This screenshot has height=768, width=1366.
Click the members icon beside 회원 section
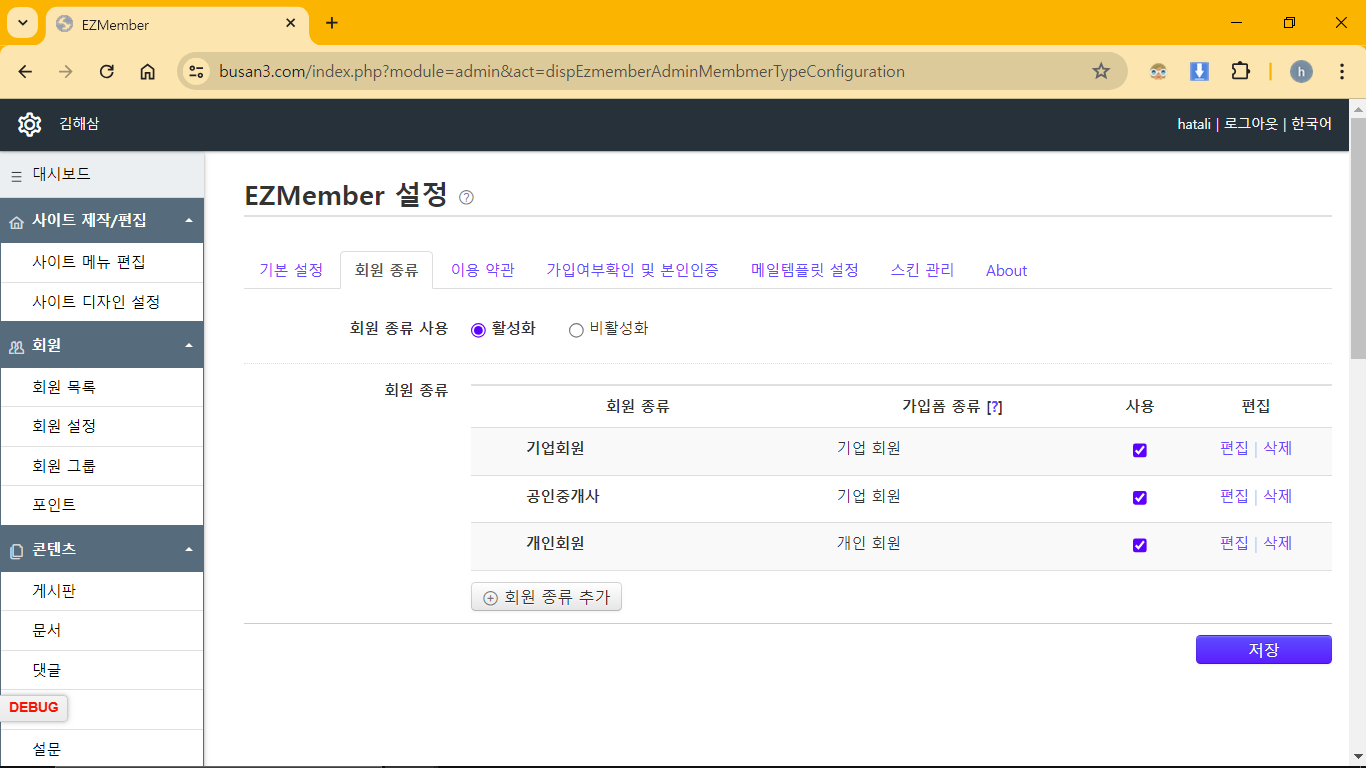(16, 346)
